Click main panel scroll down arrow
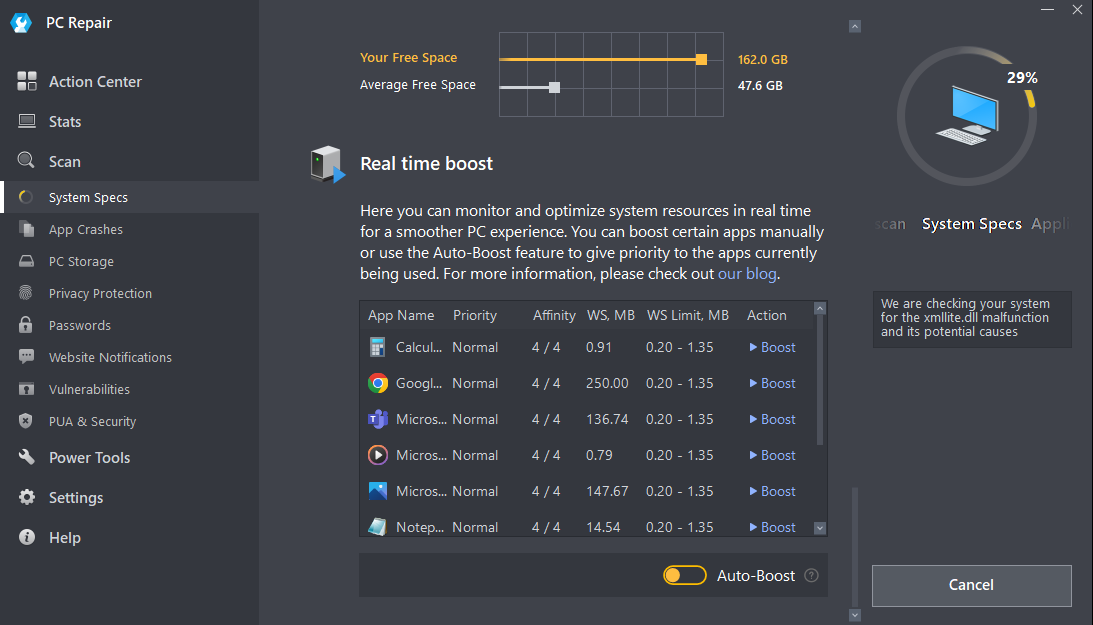The height and width of the screenshot is (625, 1093). click(855, 615)
